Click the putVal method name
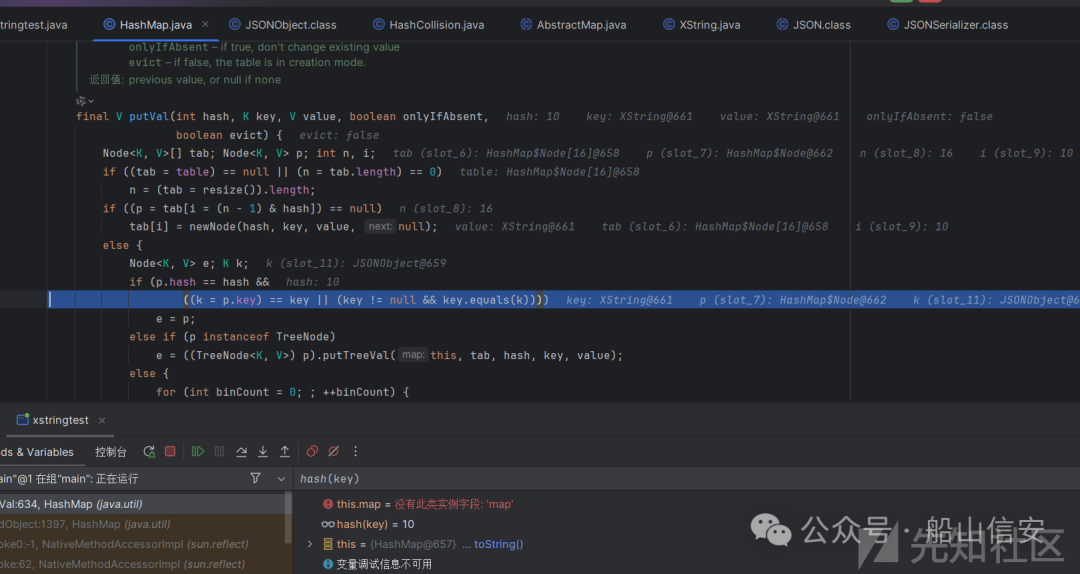Viewport: 1080px width, 574px height. [x=149, y=116]
